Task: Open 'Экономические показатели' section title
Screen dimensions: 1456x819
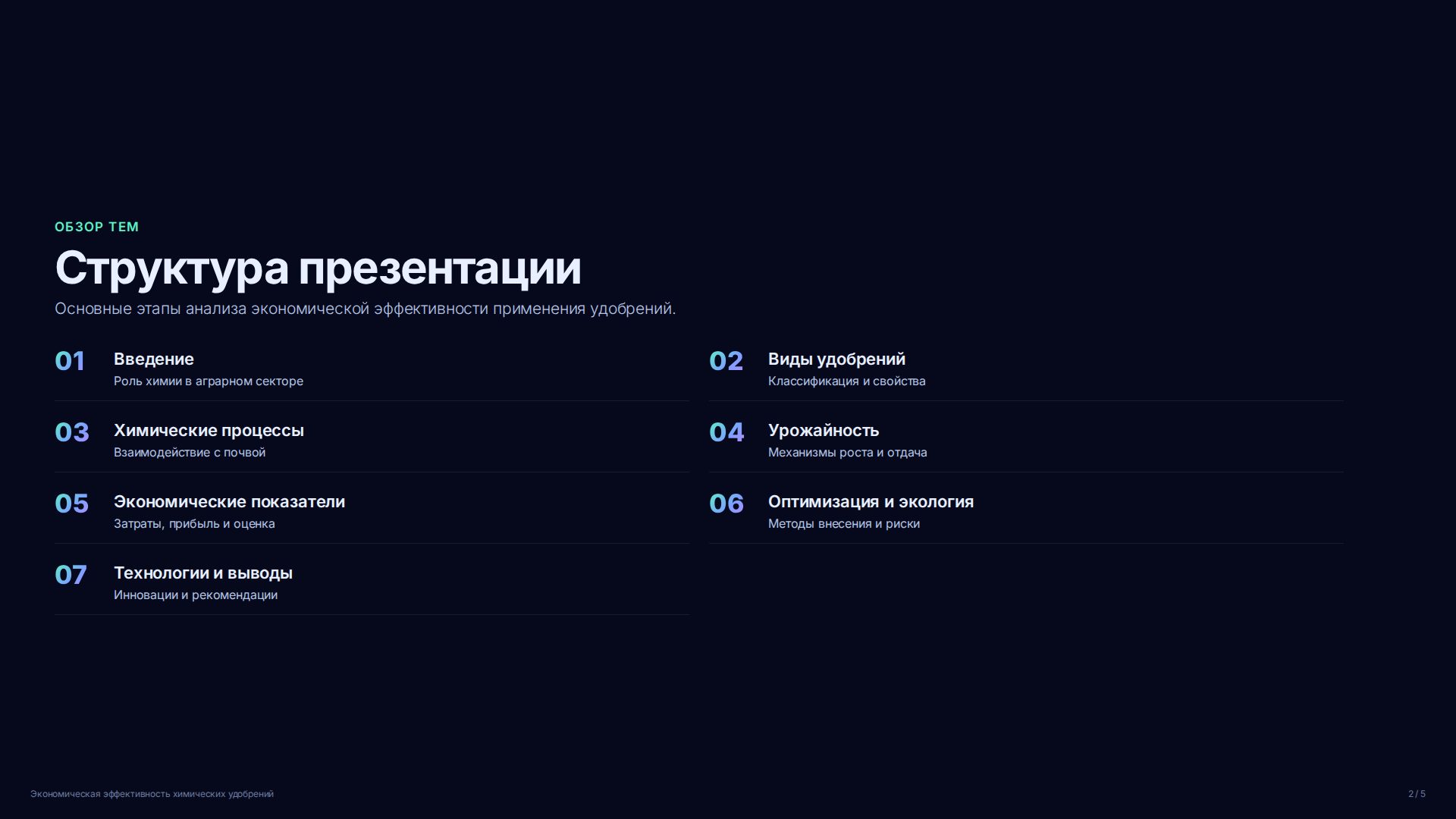Action: [x=229, y=502]
